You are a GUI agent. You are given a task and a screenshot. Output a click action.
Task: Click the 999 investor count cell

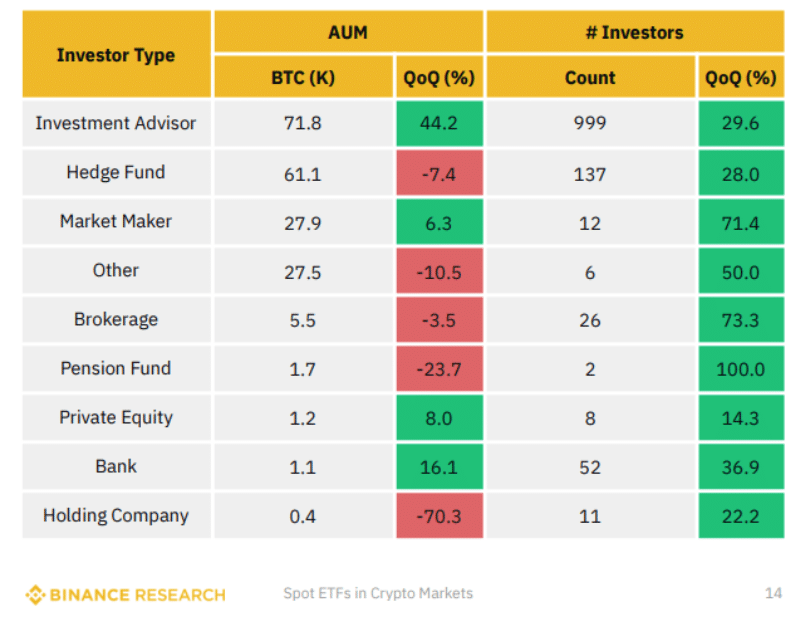(590, 124)
